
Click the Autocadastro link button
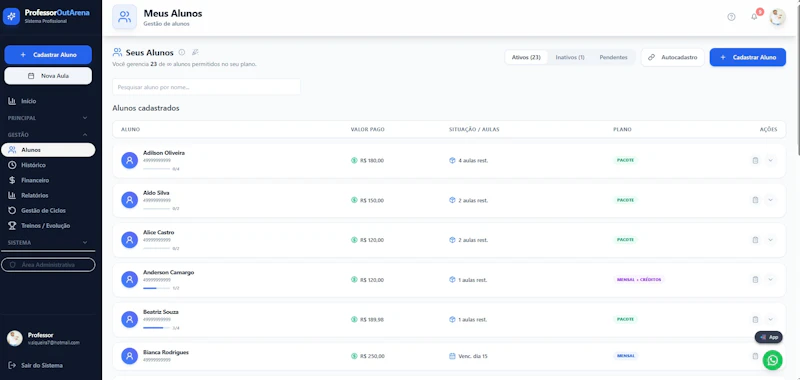tap(672, 57)
